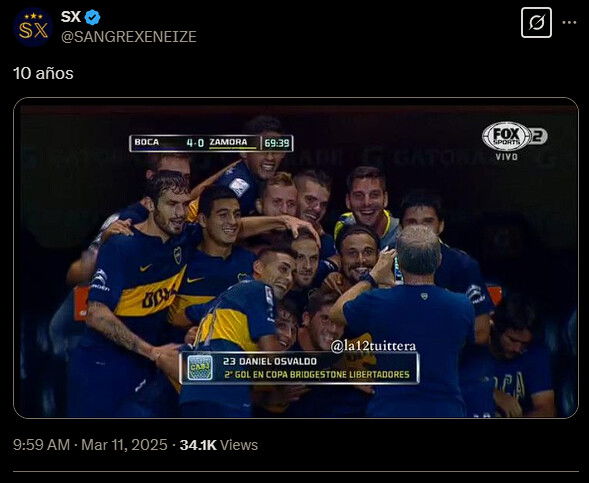Open Grok explain-this-post icon
The image size is (589, 483).
(536, 23)
